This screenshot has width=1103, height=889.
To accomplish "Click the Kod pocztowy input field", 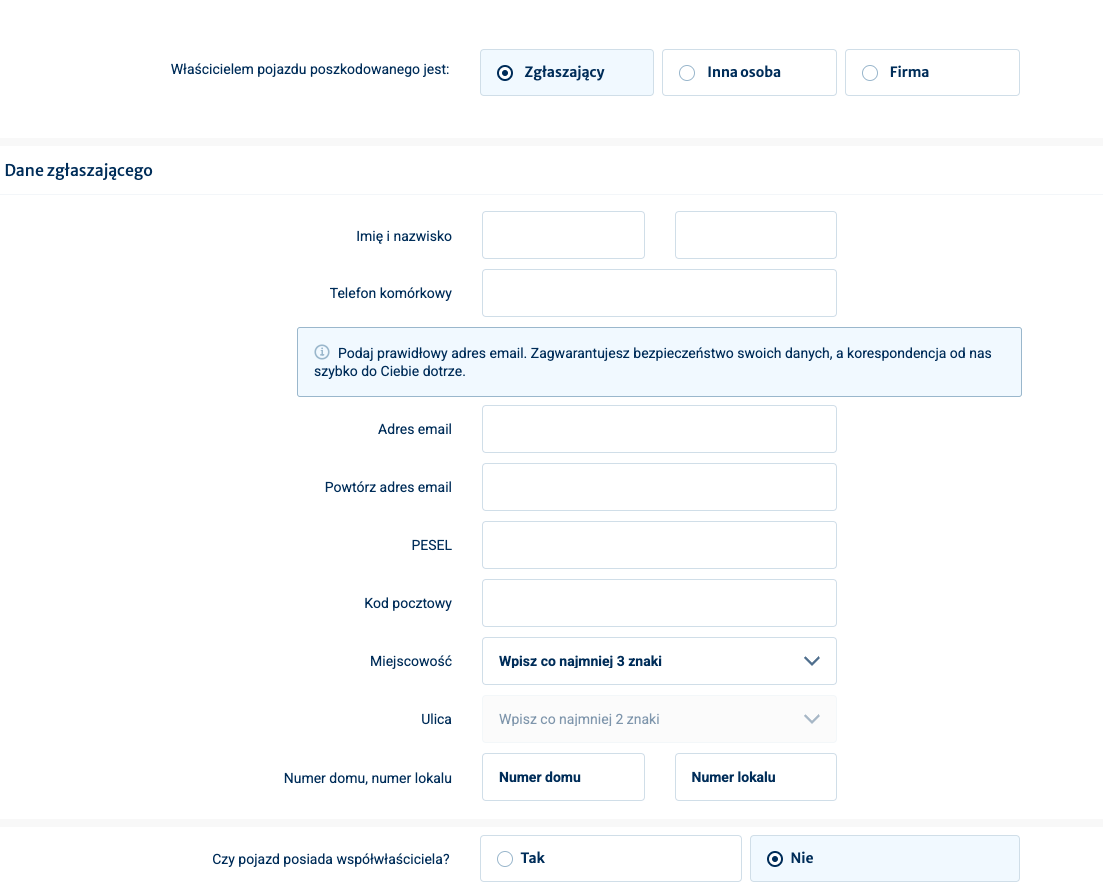I will (659, 603).
